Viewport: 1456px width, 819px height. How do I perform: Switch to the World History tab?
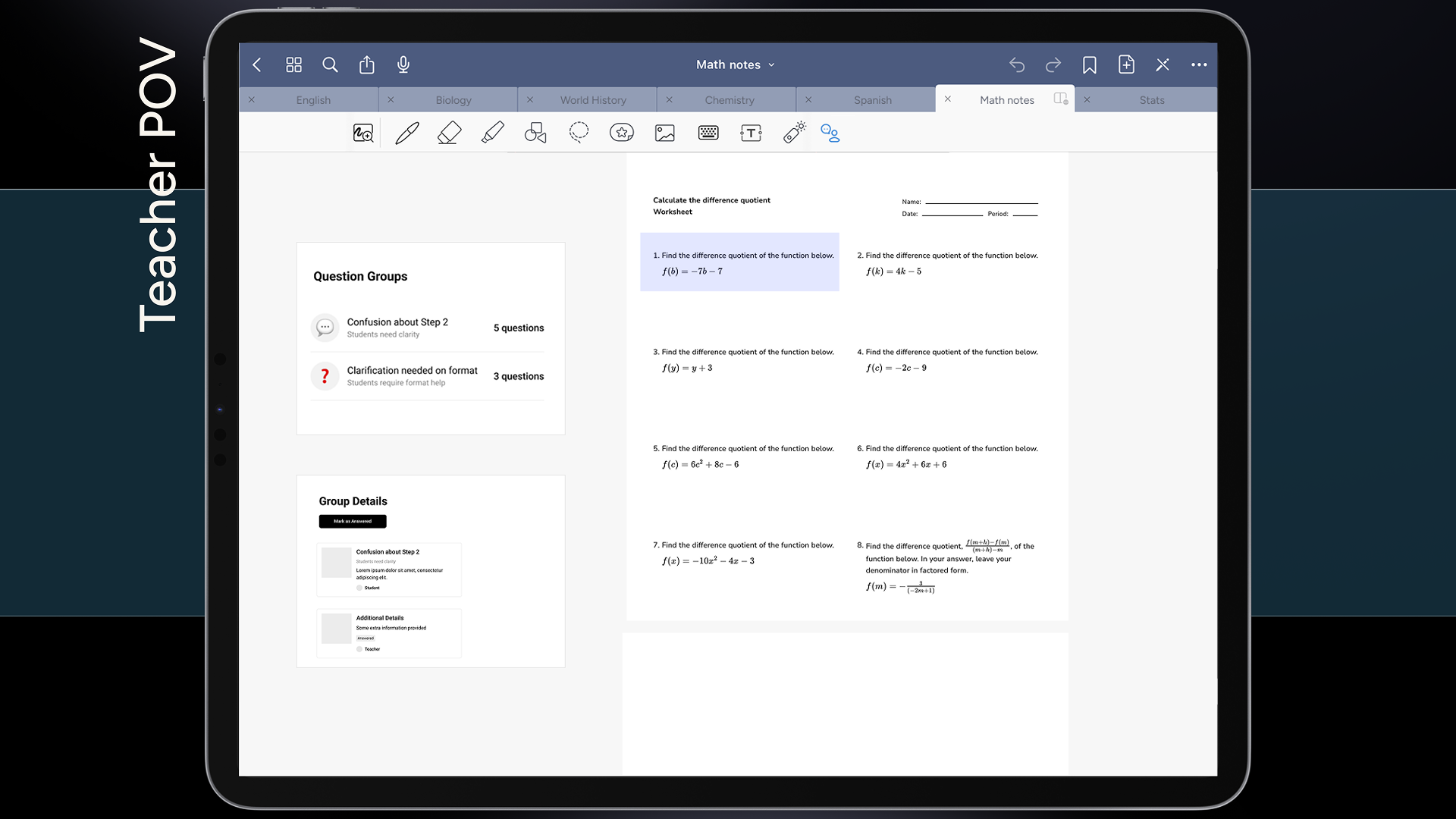click(x=593, y=100)
